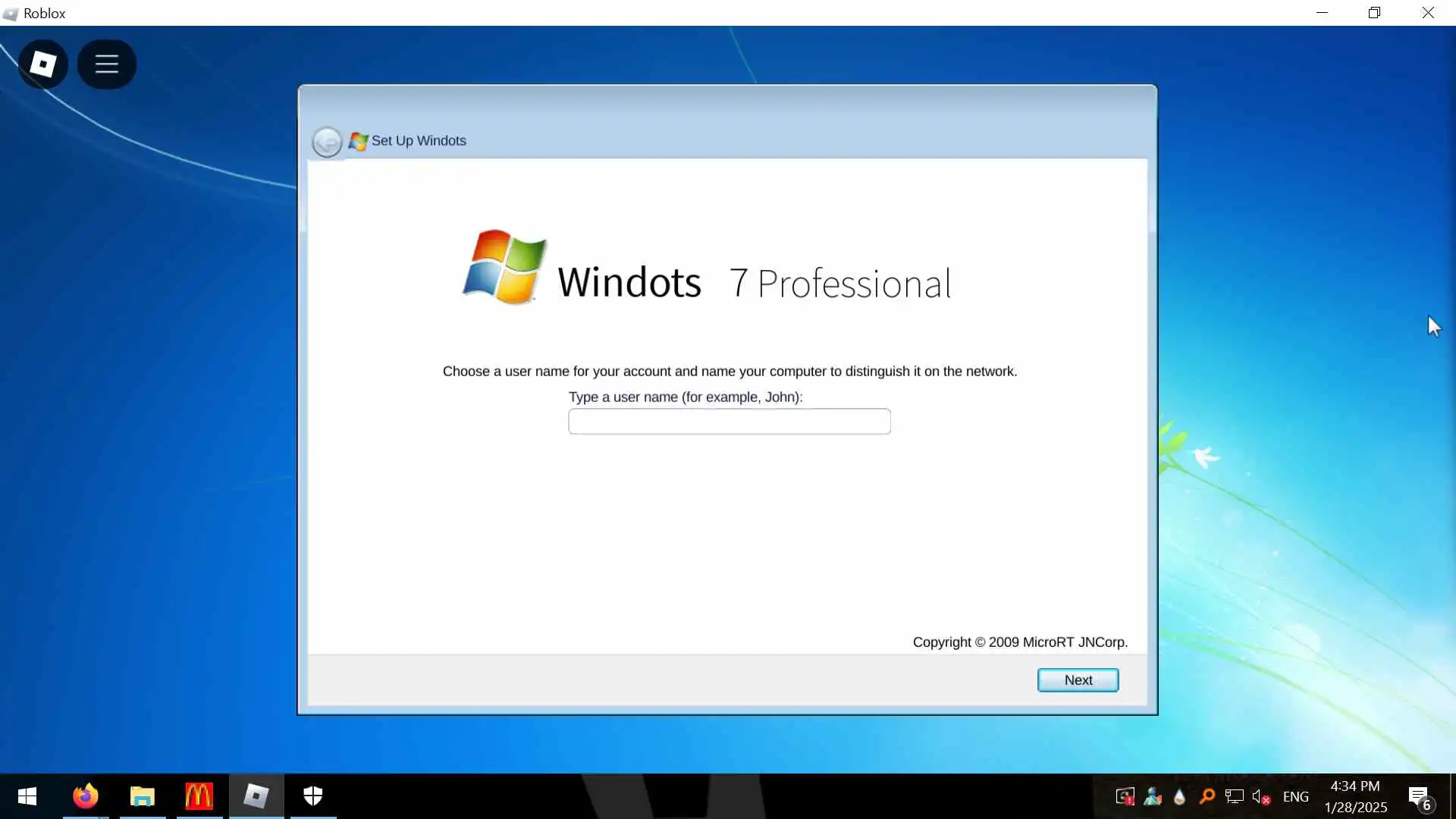Screen dimensions: 1456x819
Task: Open the Roblox hamburger chat menu
Action: [x=107, y=64]
